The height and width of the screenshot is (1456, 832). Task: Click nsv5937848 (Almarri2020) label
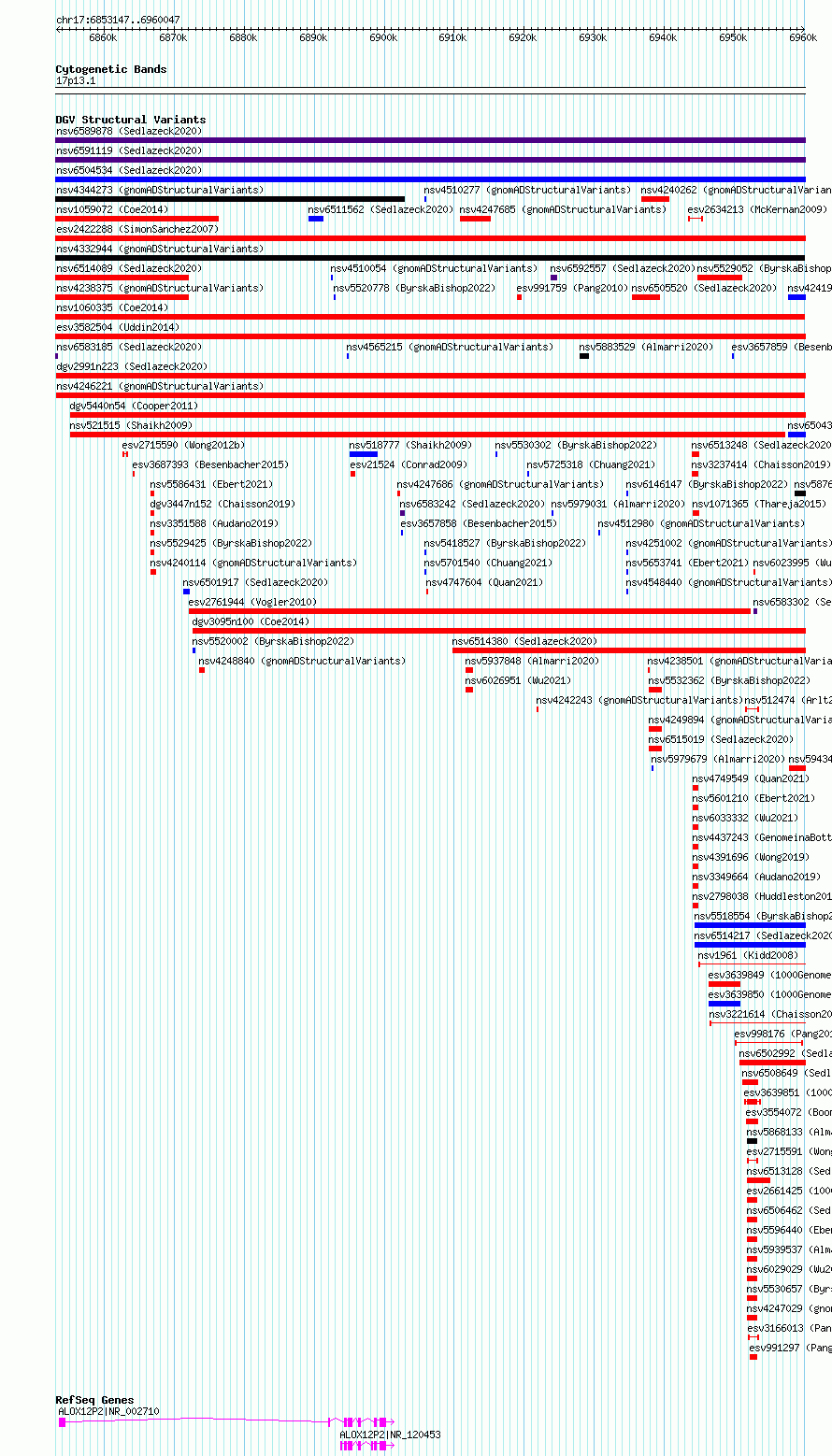click(x=532, y=661)
